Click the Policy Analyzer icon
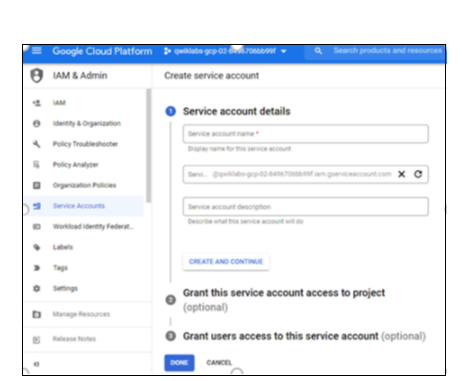The image size is (462, 381). pos(37,165)
